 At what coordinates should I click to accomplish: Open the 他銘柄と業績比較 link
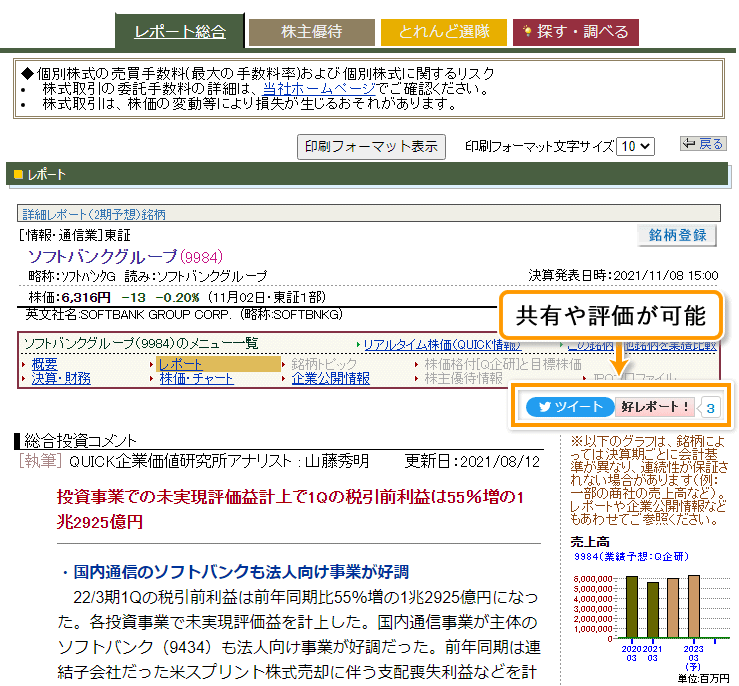tap(670, 346)
